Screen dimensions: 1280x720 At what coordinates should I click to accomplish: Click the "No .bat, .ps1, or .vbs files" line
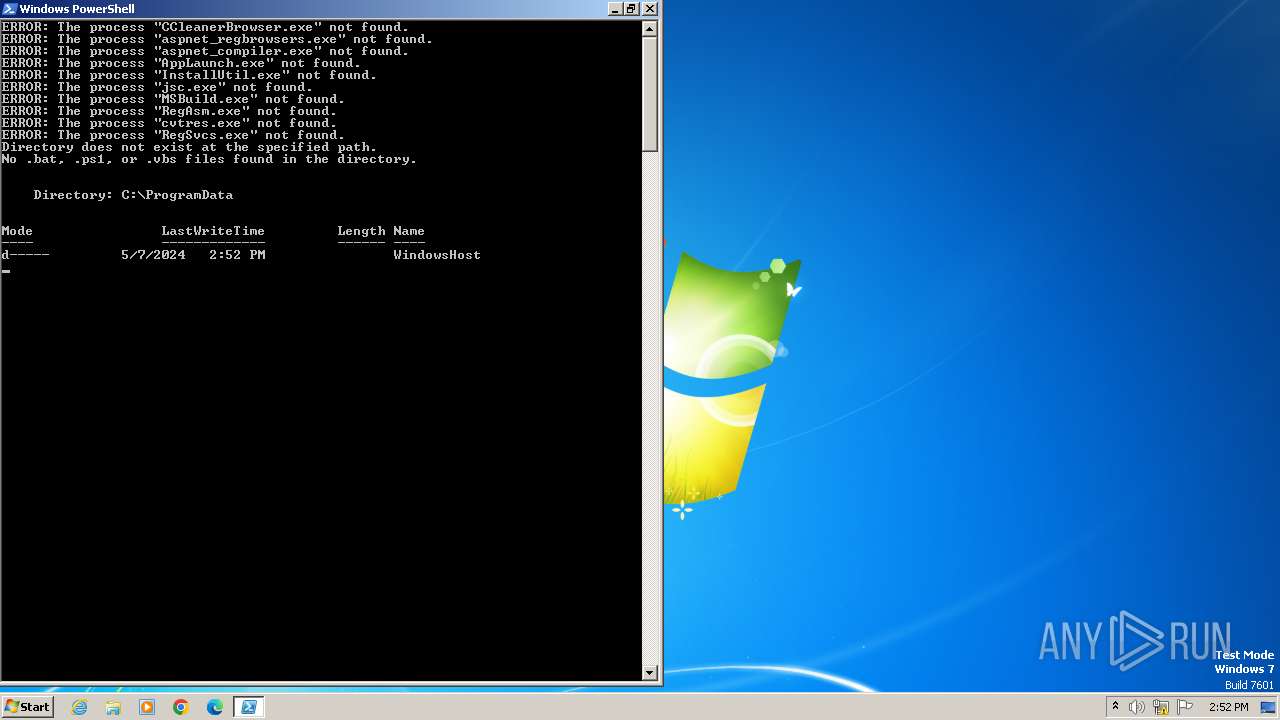click(x=209, y=159)
